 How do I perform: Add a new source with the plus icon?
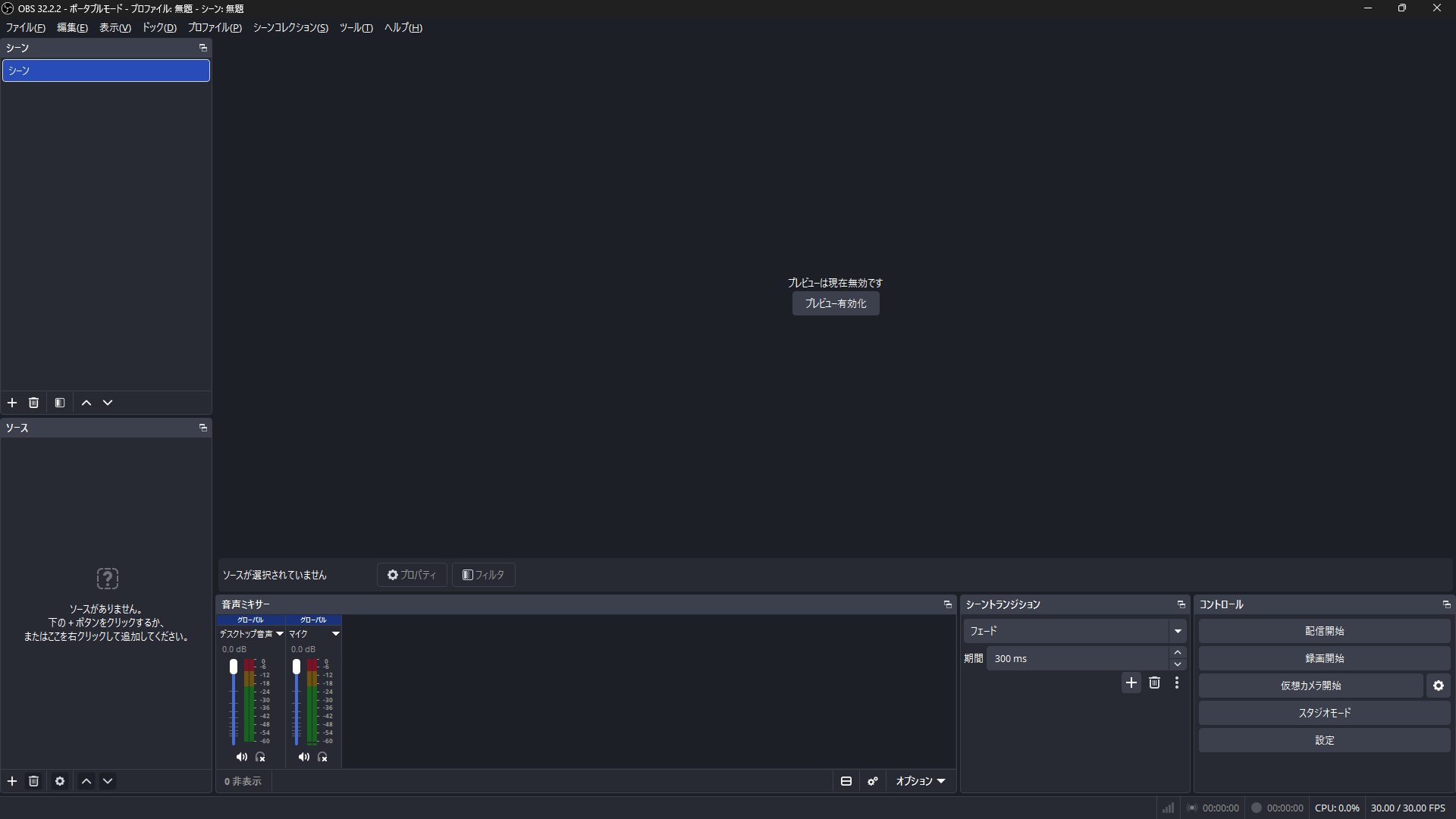pos(12,781)
